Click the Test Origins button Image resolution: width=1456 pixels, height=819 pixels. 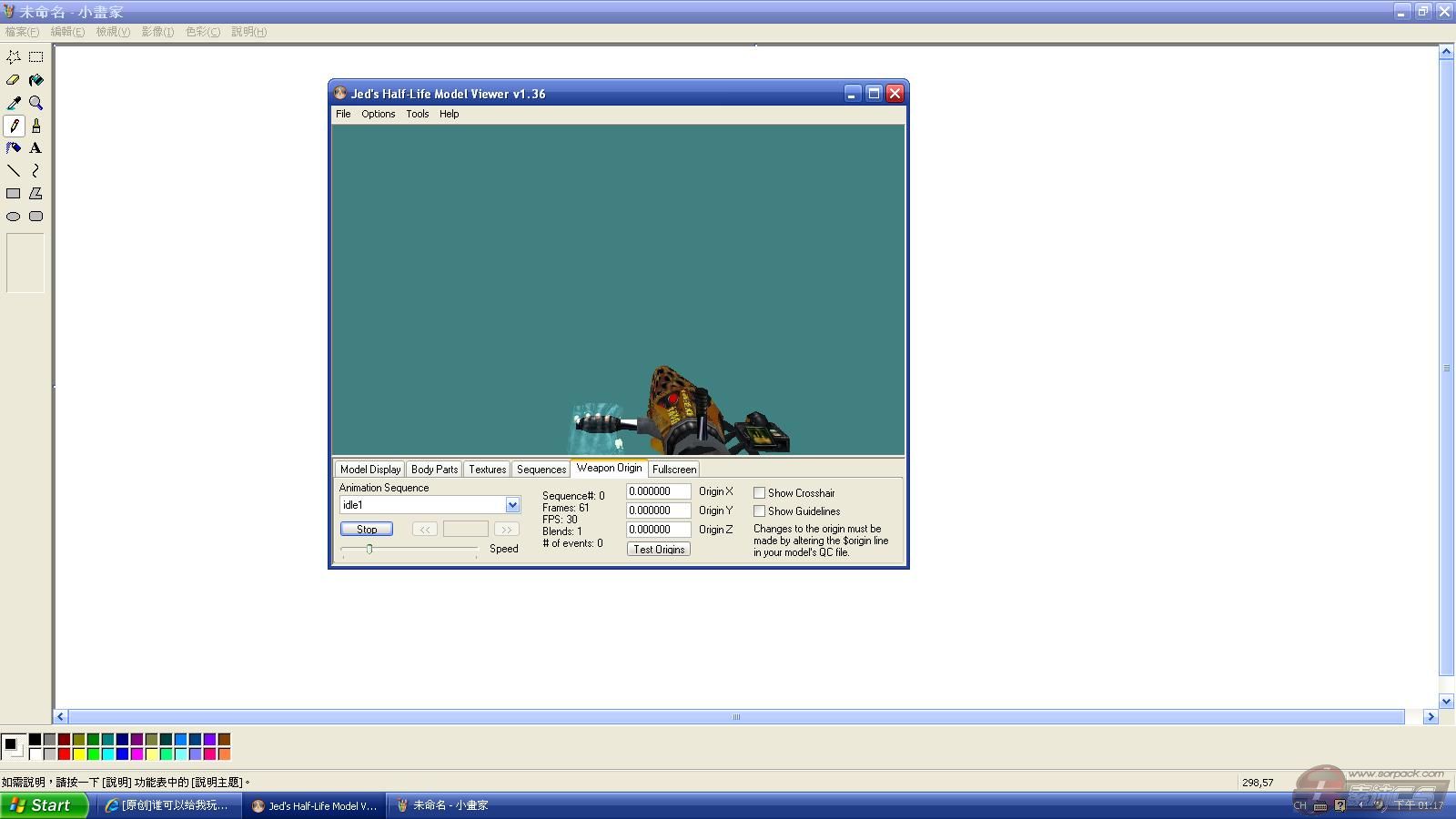tap(659, 550)
